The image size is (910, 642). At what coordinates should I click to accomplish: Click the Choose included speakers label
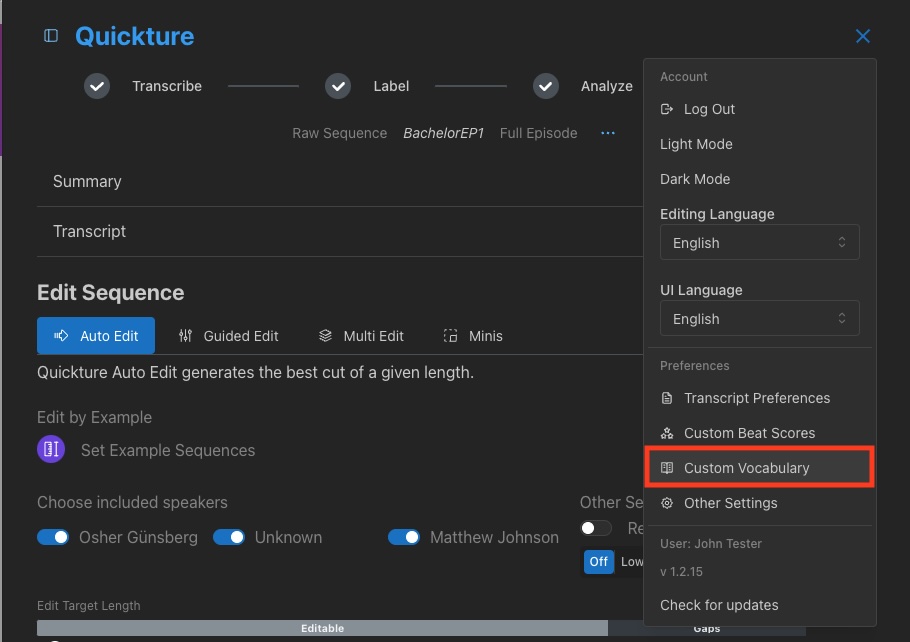coord(132,502)
